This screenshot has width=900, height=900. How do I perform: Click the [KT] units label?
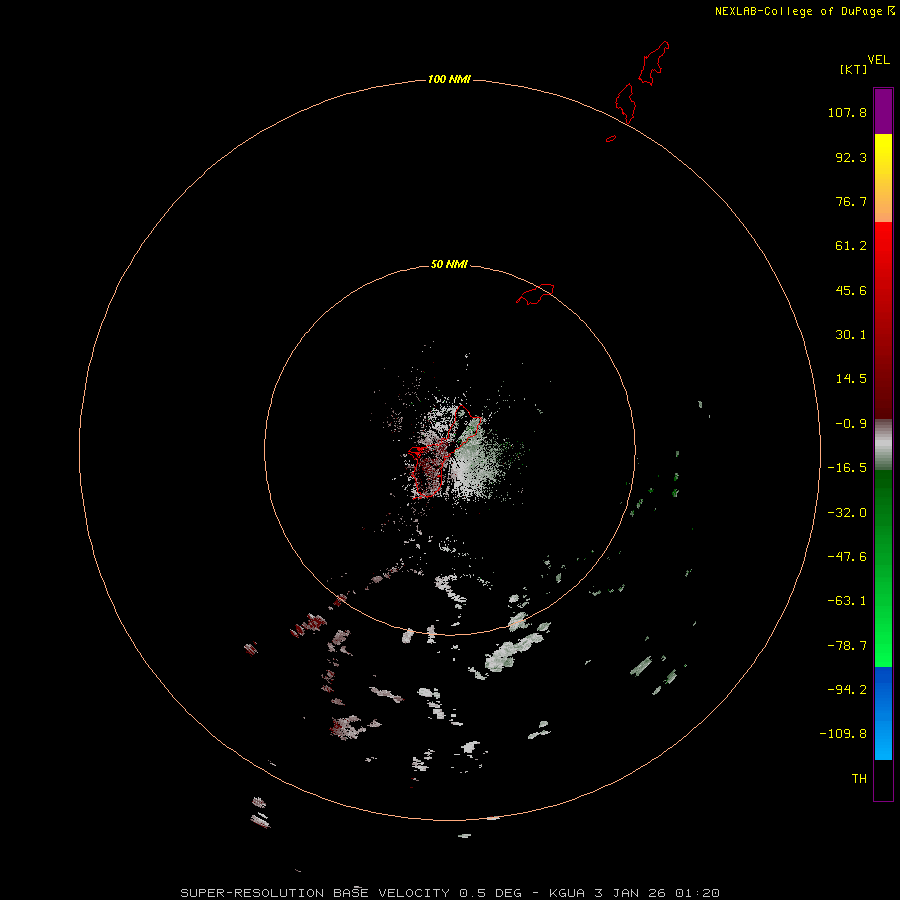click(854, 69)
